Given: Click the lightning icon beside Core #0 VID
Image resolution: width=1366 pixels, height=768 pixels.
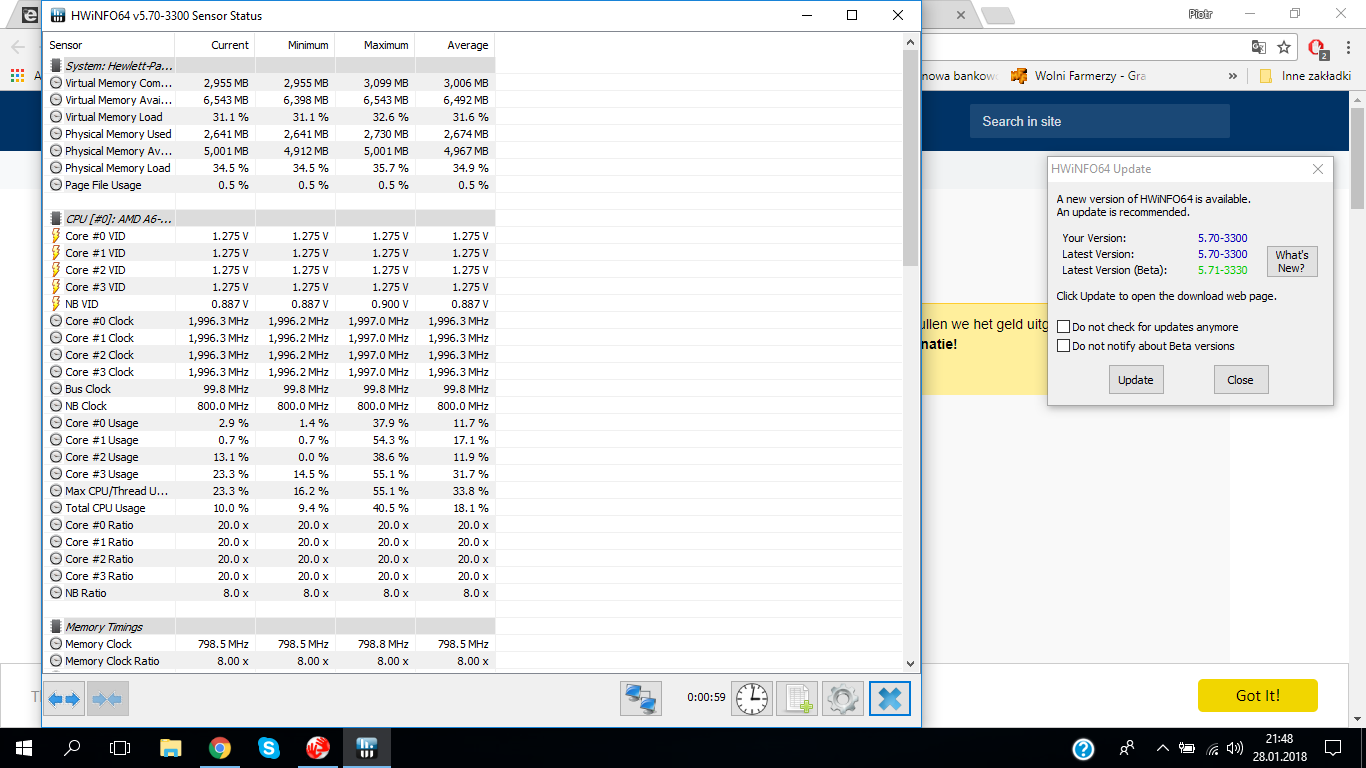Looking at the screenshot, I should (56, 236).
